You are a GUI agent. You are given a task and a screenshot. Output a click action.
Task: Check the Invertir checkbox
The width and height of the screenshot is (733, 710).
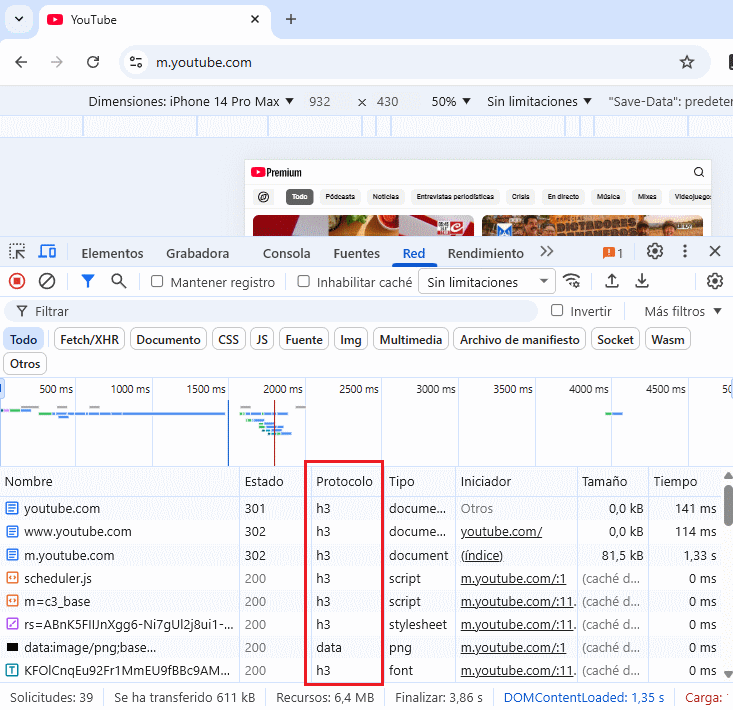557,310
